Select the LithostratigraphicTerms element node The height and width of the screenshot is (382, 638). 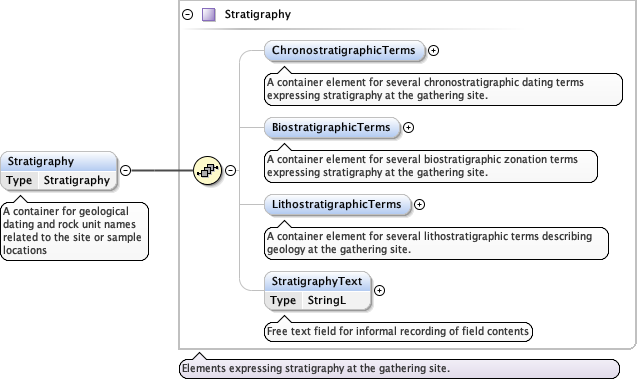coord(337,204)
